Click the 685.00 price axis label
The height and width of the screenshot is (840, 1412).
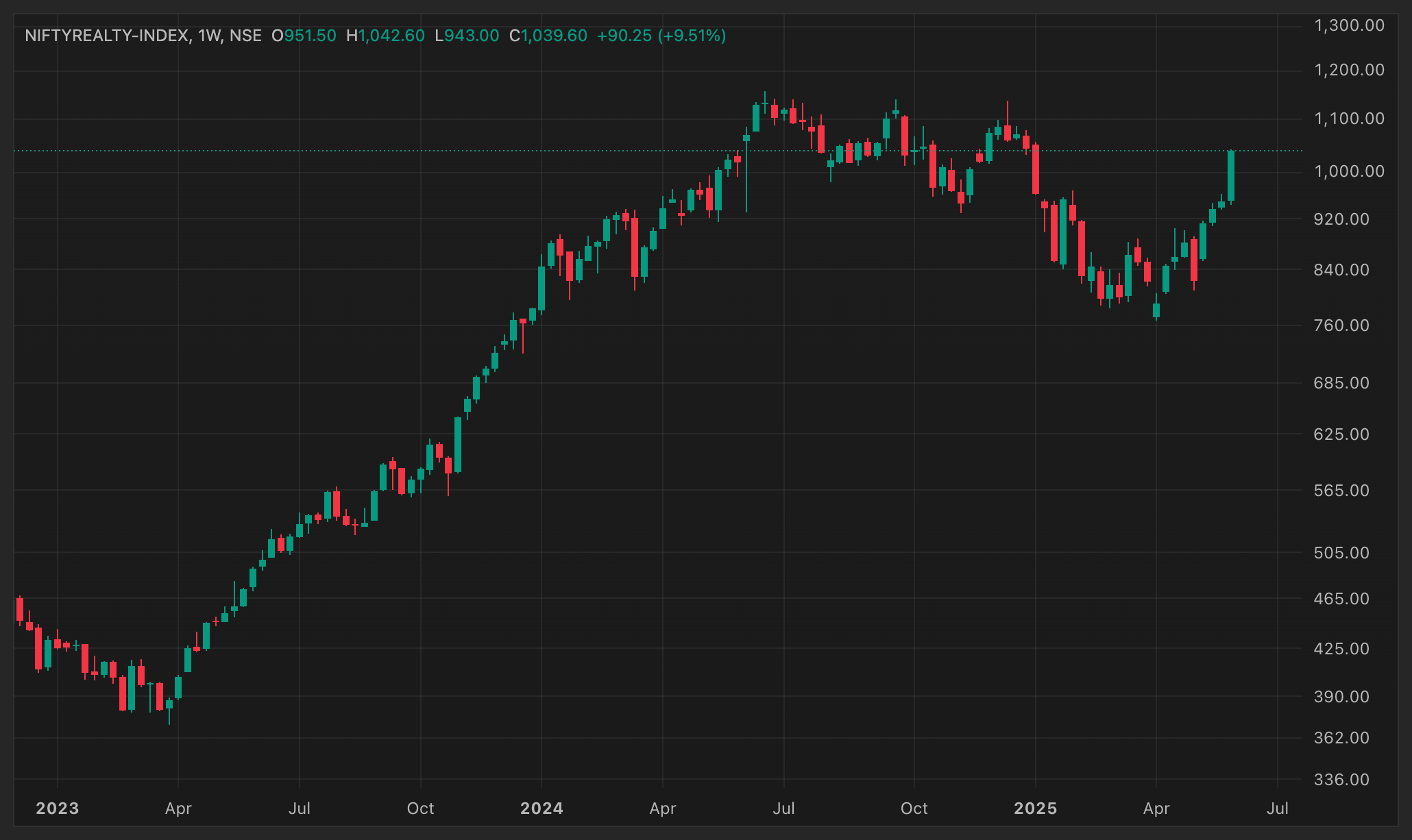coord(1341,383)
